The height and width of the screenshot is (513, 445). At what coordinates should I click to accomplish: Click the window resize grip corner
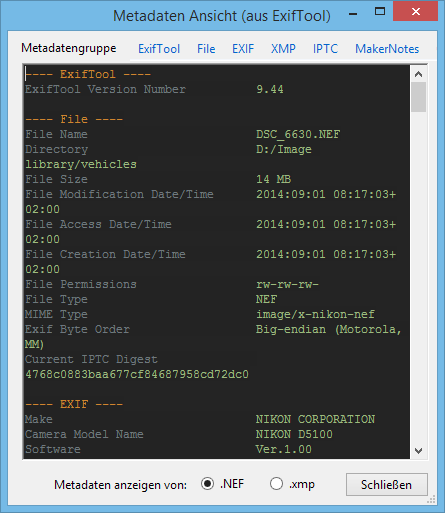point(431,499)
